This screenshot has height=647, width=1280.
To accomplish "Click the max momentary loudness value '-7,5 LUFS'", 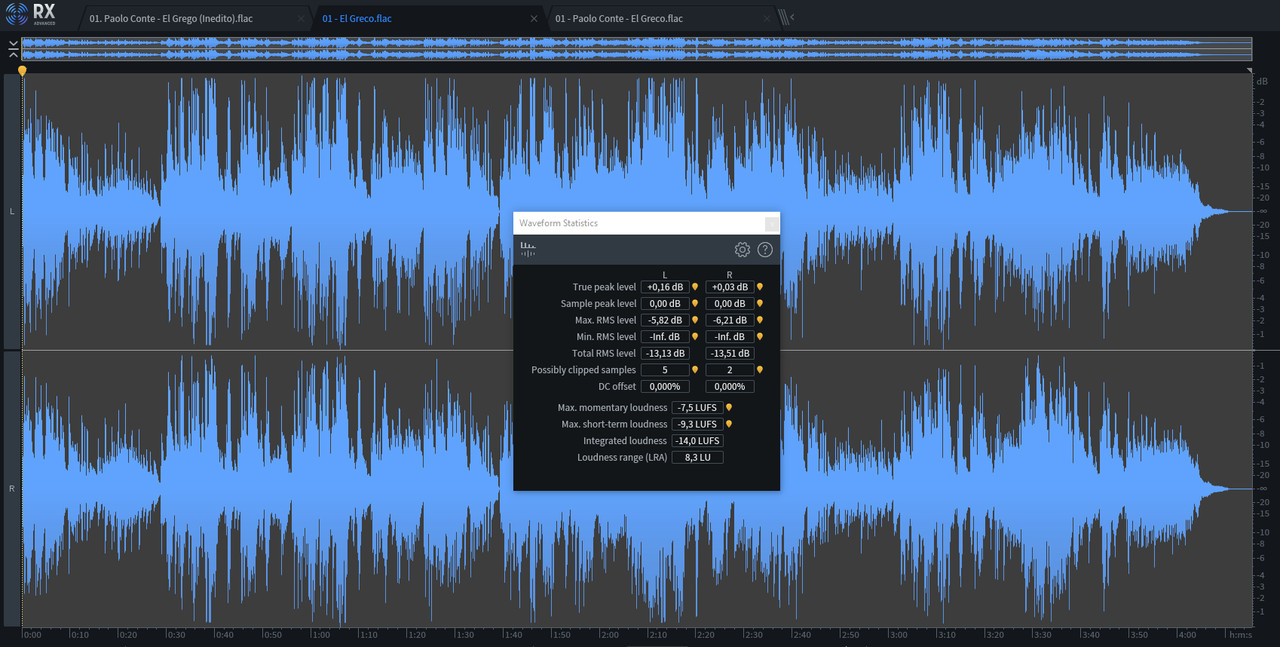I will tap(697, 408).
